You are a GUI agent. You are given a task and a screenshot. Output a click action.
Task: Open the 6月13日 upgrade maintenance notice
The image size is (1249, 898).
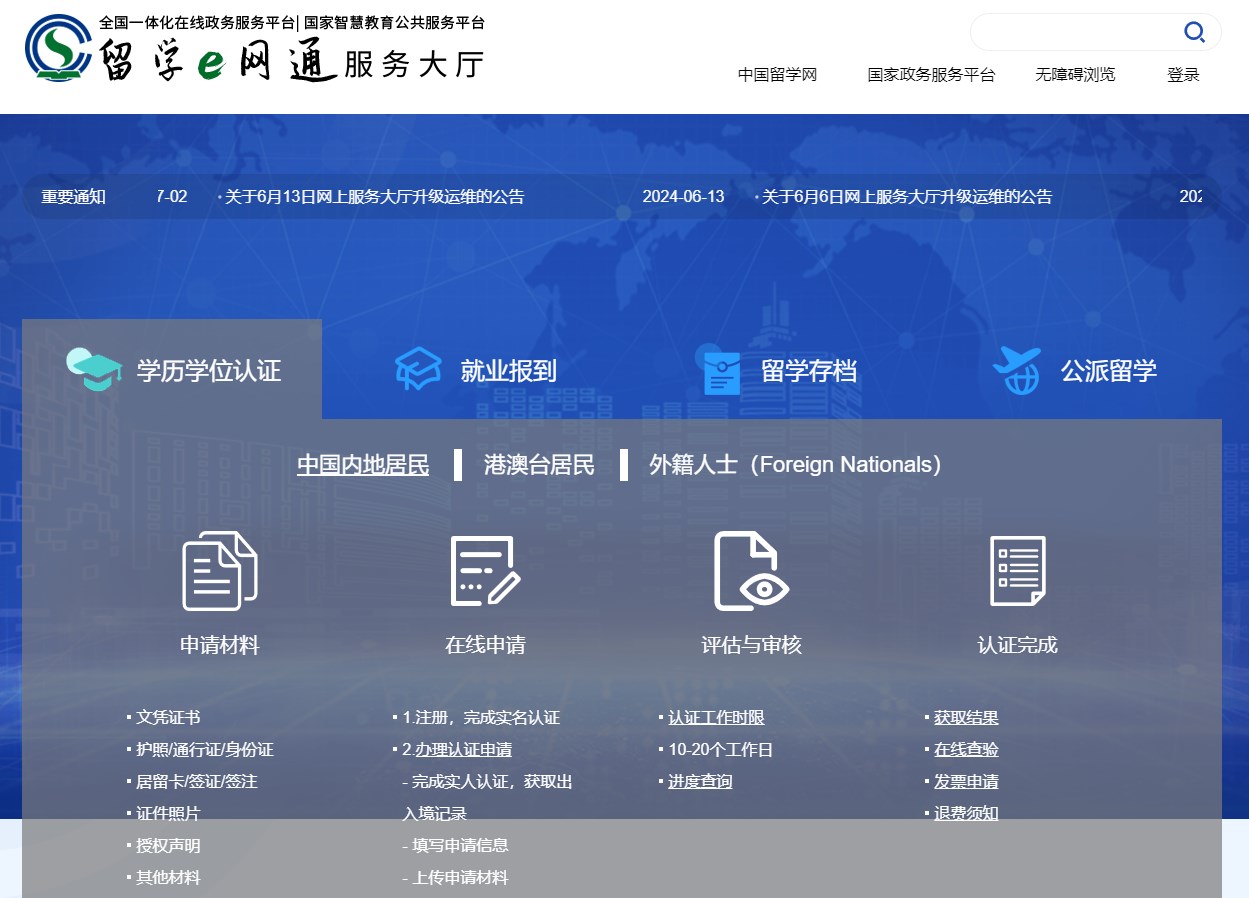[x=374, y=197]
